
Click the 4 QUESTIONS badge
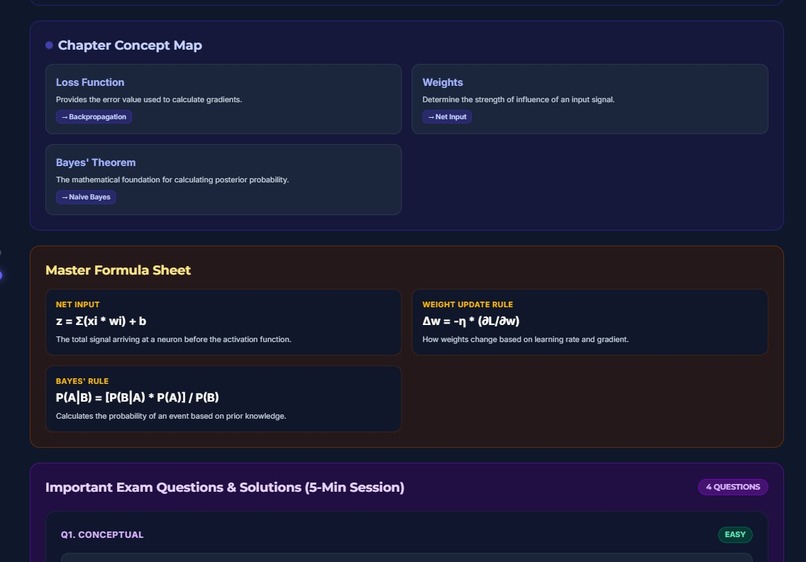[x=733, y=487]
